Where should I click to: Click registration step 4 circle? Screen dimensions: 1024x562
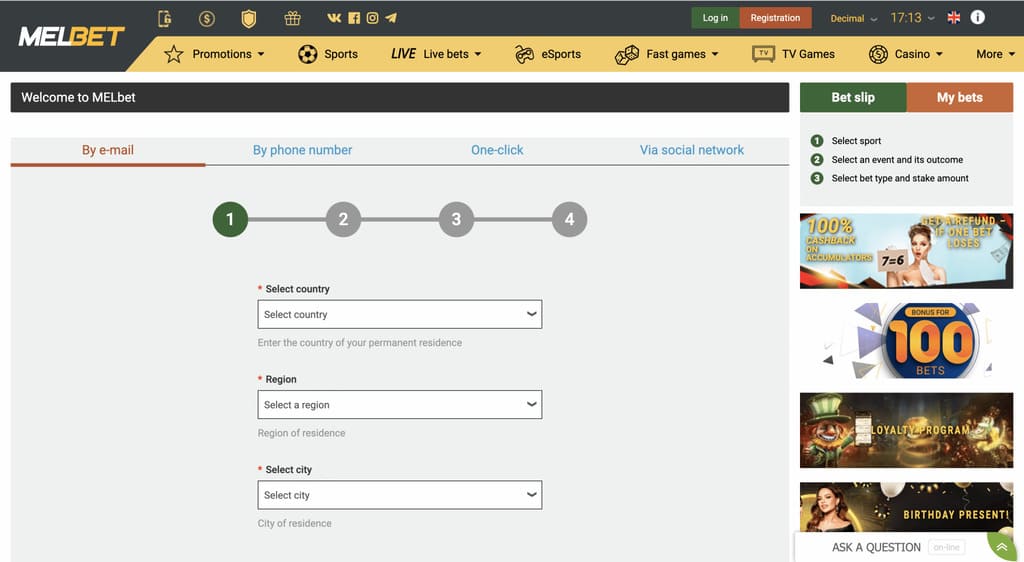point(569,219)
